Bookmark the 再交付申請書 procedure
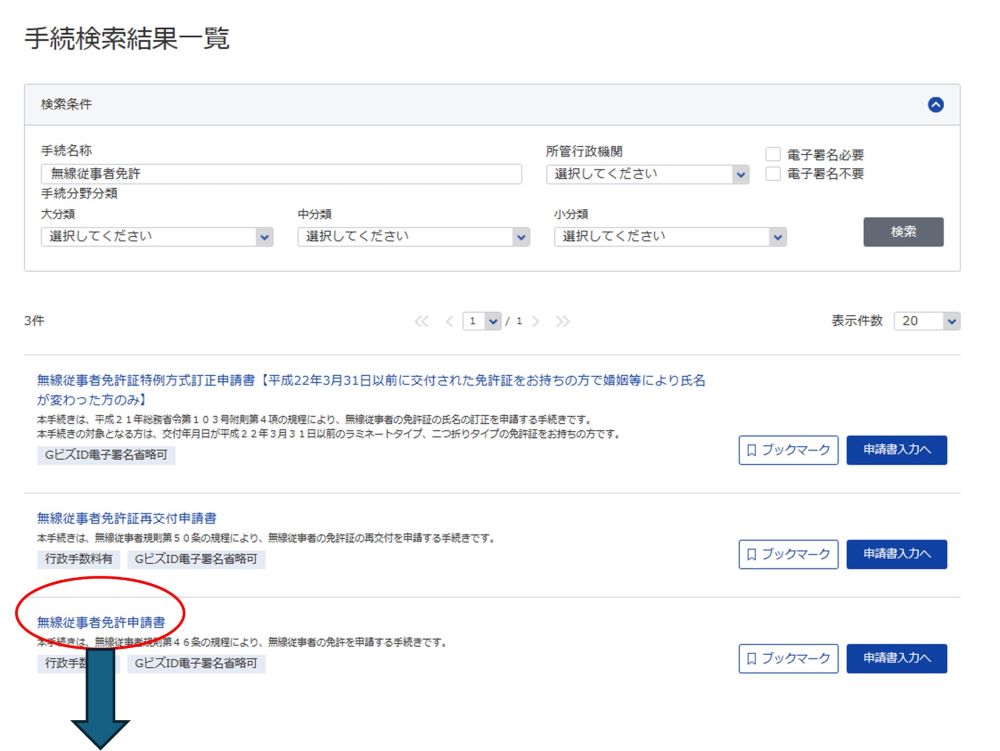The image size is (1000, 751). (788, 554)
